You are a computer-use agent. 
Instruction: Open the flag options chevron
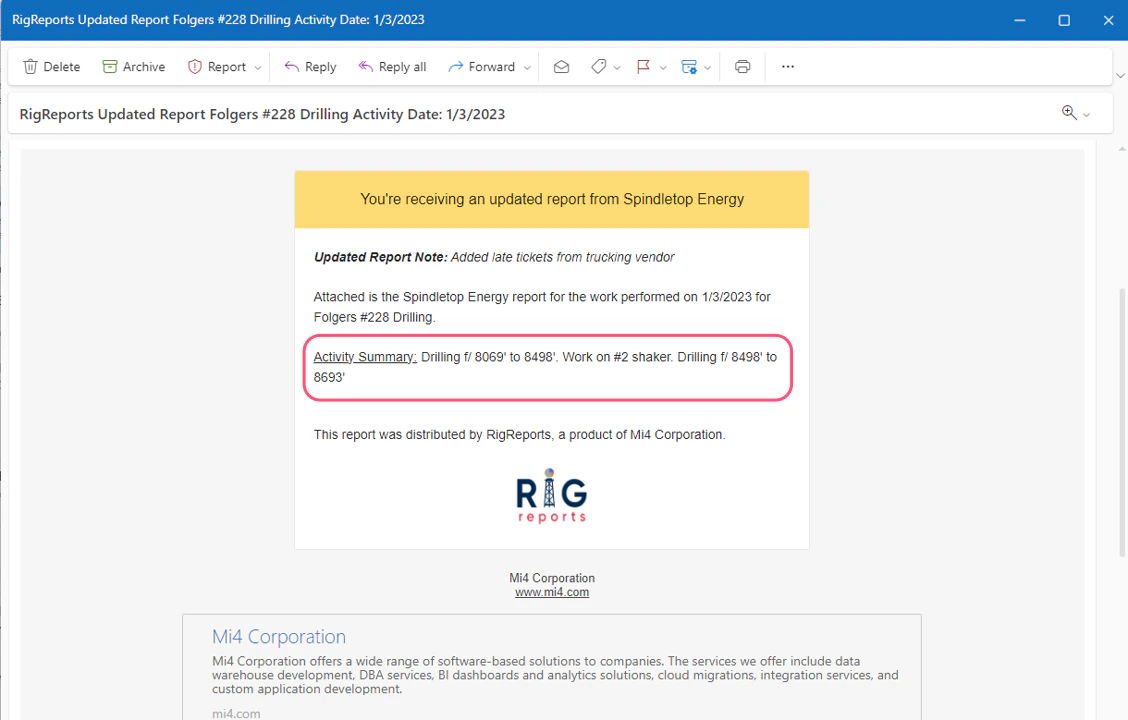663,66
